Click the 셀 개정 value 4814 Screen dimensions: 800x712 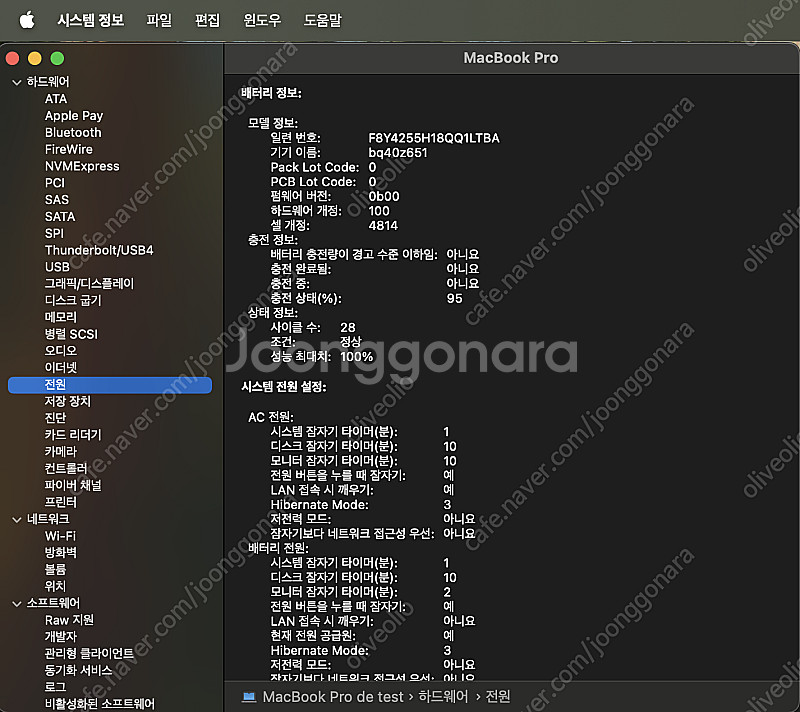point(383,225)
